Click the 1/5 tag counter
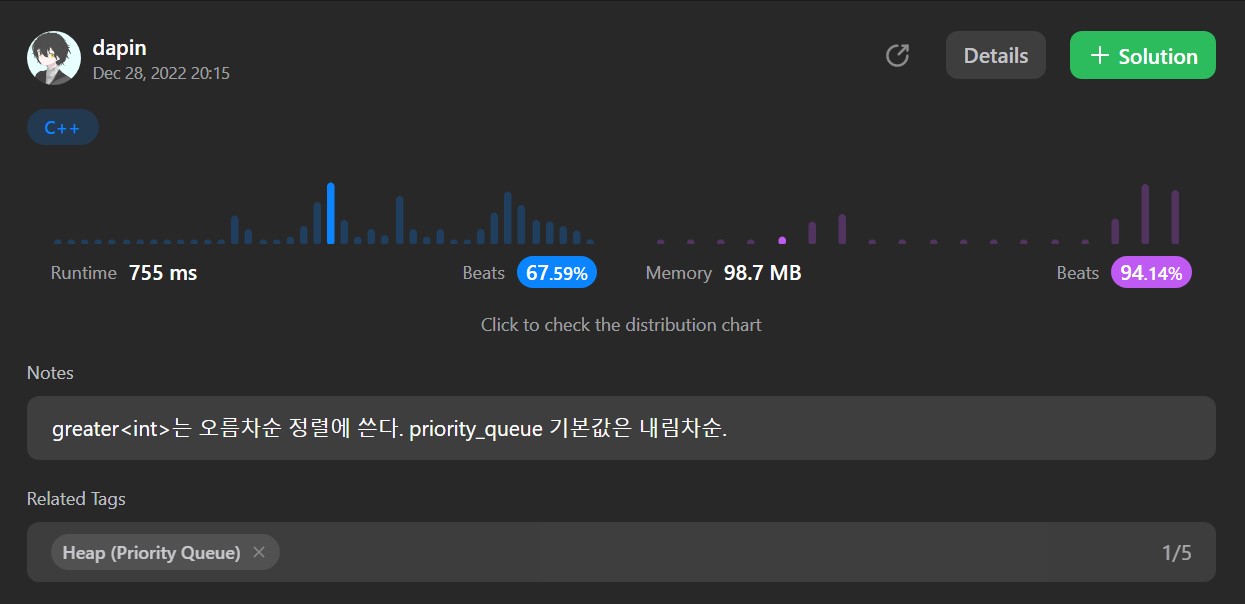 point(1176,553)
